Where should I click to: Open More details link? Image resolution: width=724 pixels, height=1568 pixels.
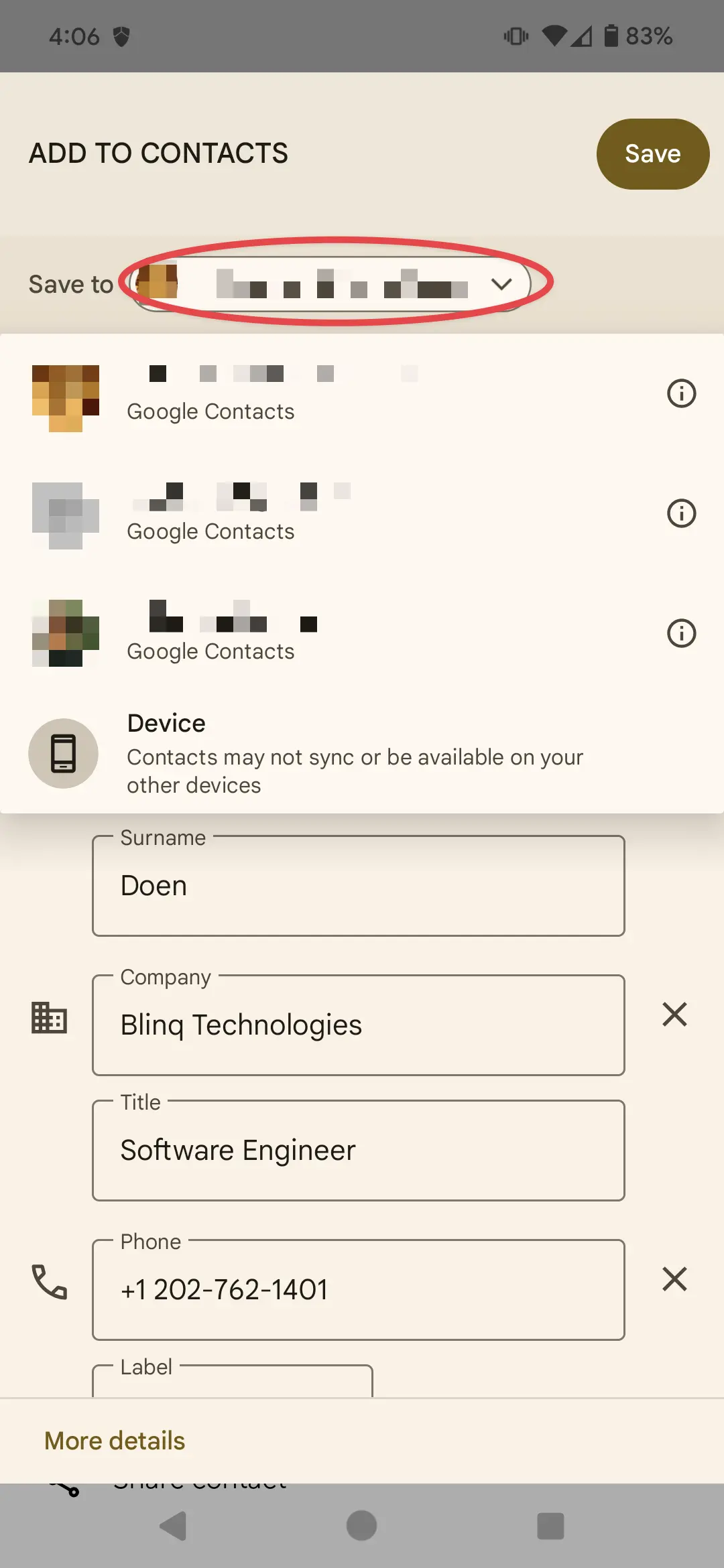pyautogui.click(x=115, y=1441)
